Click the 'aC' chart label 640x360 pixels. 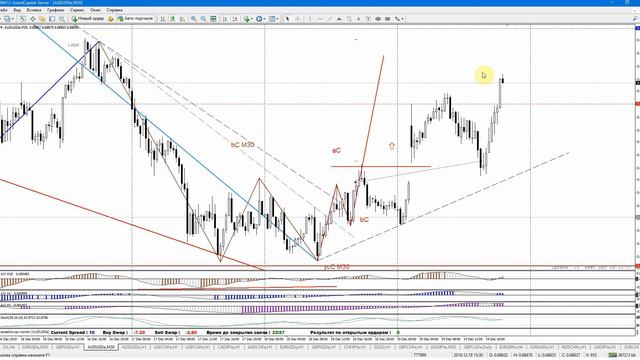click(336, 151)
